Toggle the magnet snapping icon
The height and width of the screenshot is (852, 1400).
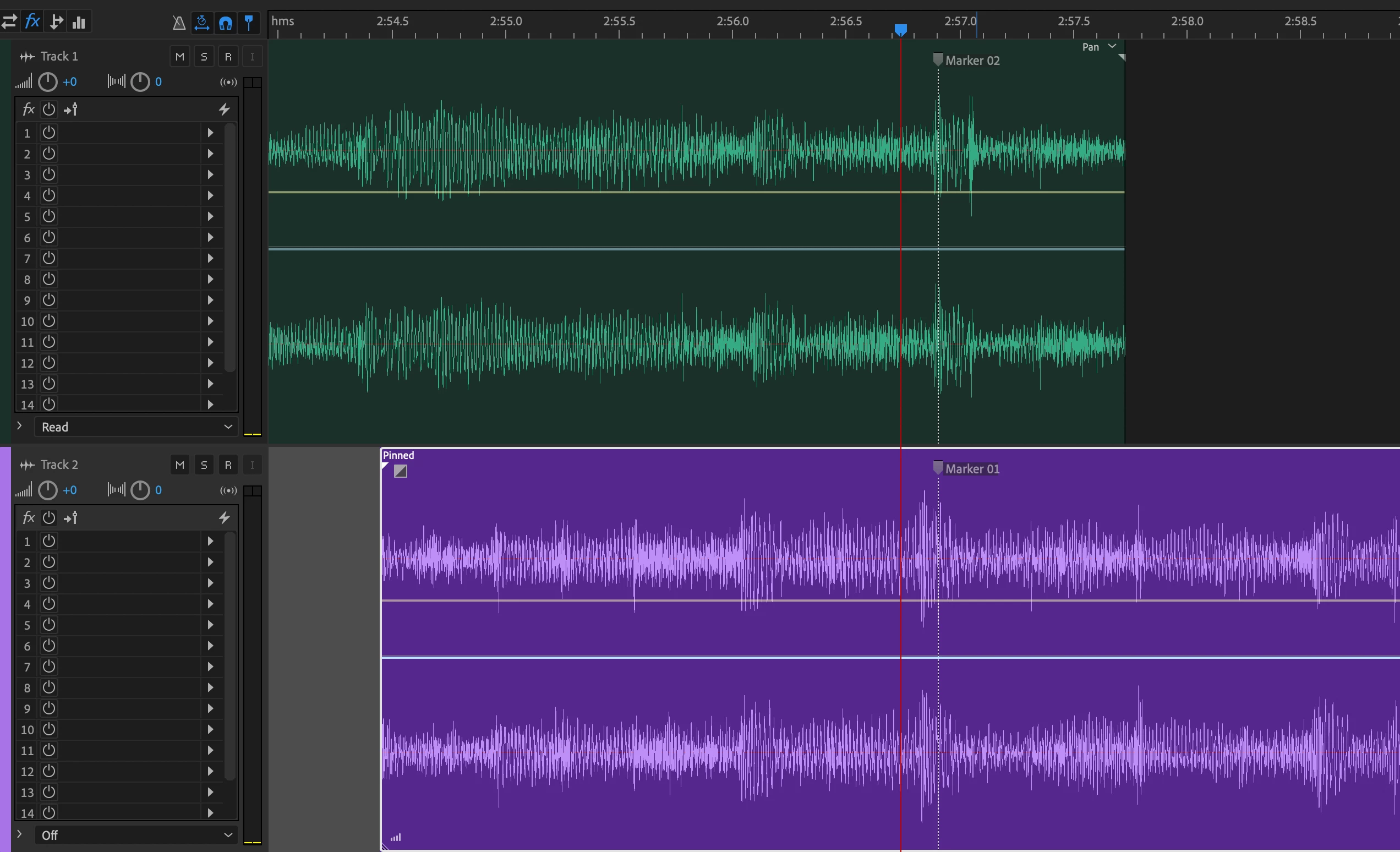[x=226, y=23]
